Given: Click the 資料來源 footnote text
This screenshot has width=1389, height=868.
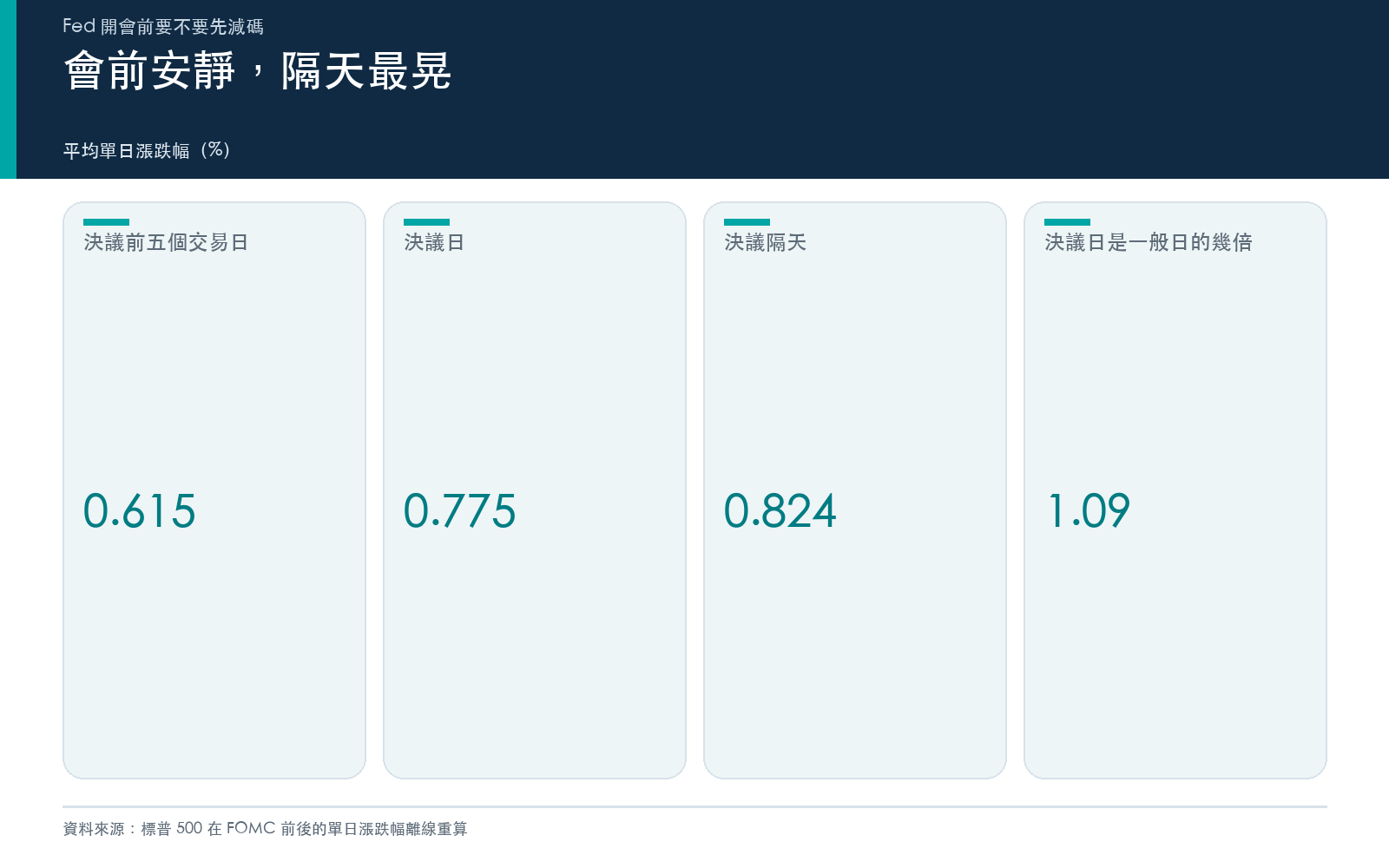Looking at the screenshot, I should tap(265, 829).
